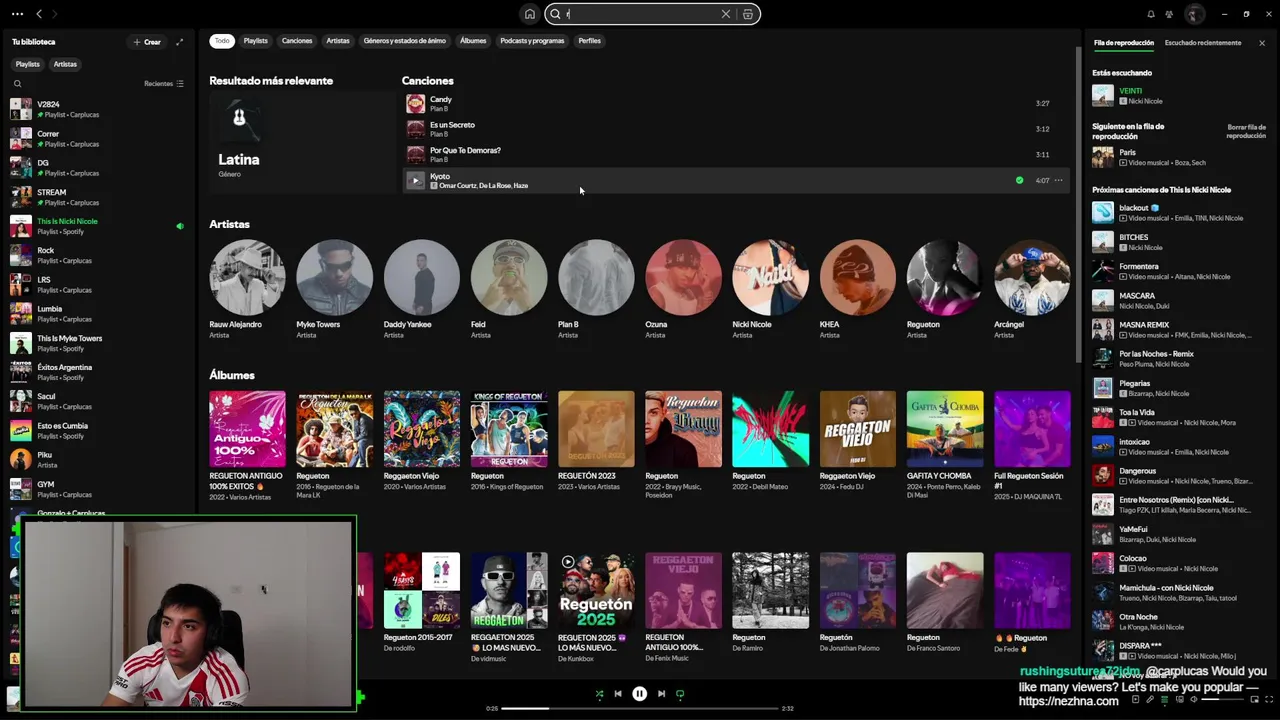The image size is (1280, 720).
Task: Play Formentera from the queue list
Action: (x=1180, y=271)
